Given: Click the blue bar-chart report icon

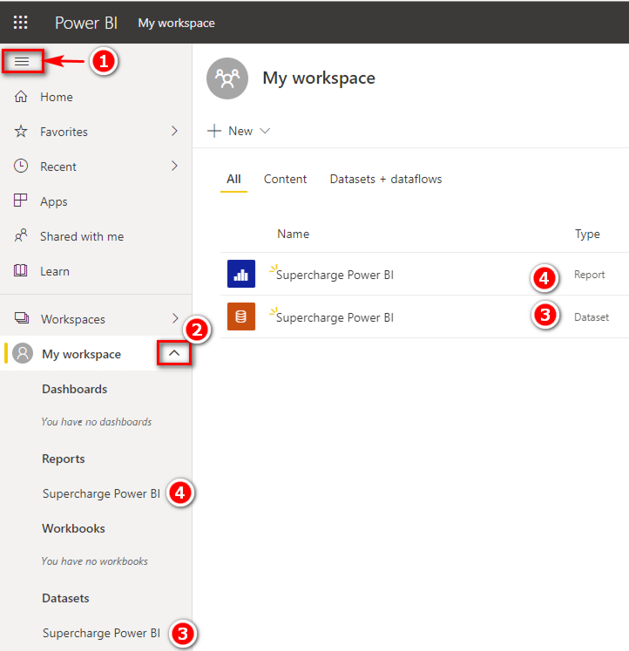Looking at the screenshot, I should pyautogui.click(x=241, y=274).
